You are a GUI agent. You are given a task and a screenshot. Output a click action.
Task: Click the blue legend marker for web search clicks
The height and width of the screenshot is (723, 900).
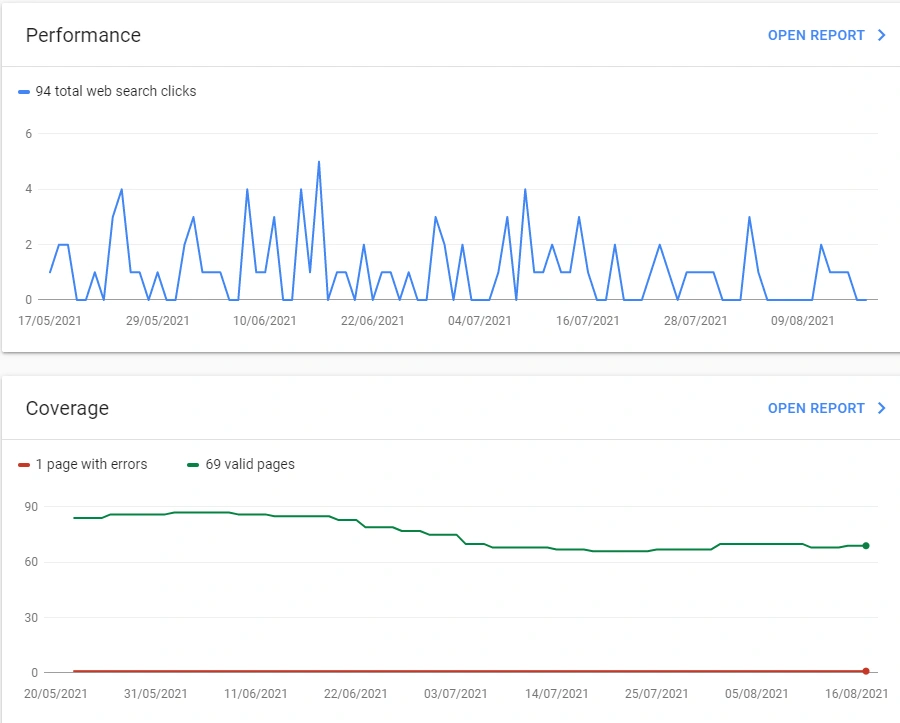(24, 91)
